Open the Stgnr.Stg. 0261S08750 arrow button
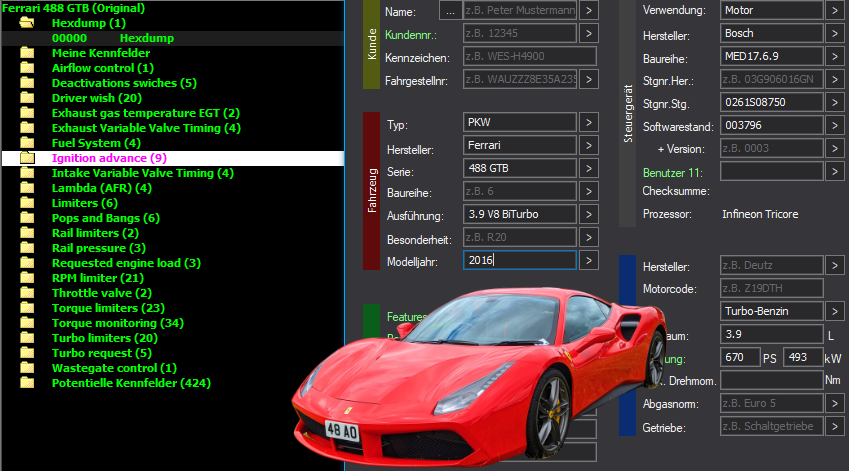This screenshot has height=471, width=849. coord(834,102)
